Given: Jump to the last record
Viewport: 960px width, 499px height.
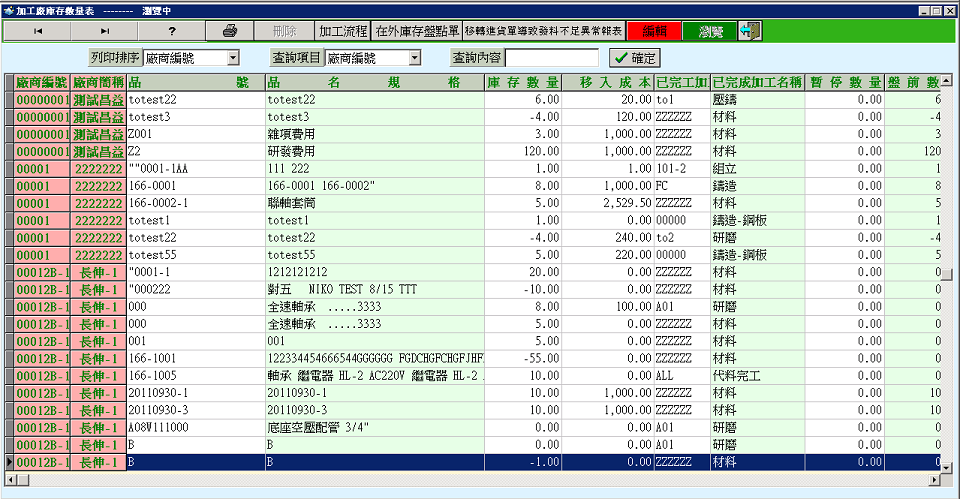Looking at the screenshot, I should pos(105,31).
